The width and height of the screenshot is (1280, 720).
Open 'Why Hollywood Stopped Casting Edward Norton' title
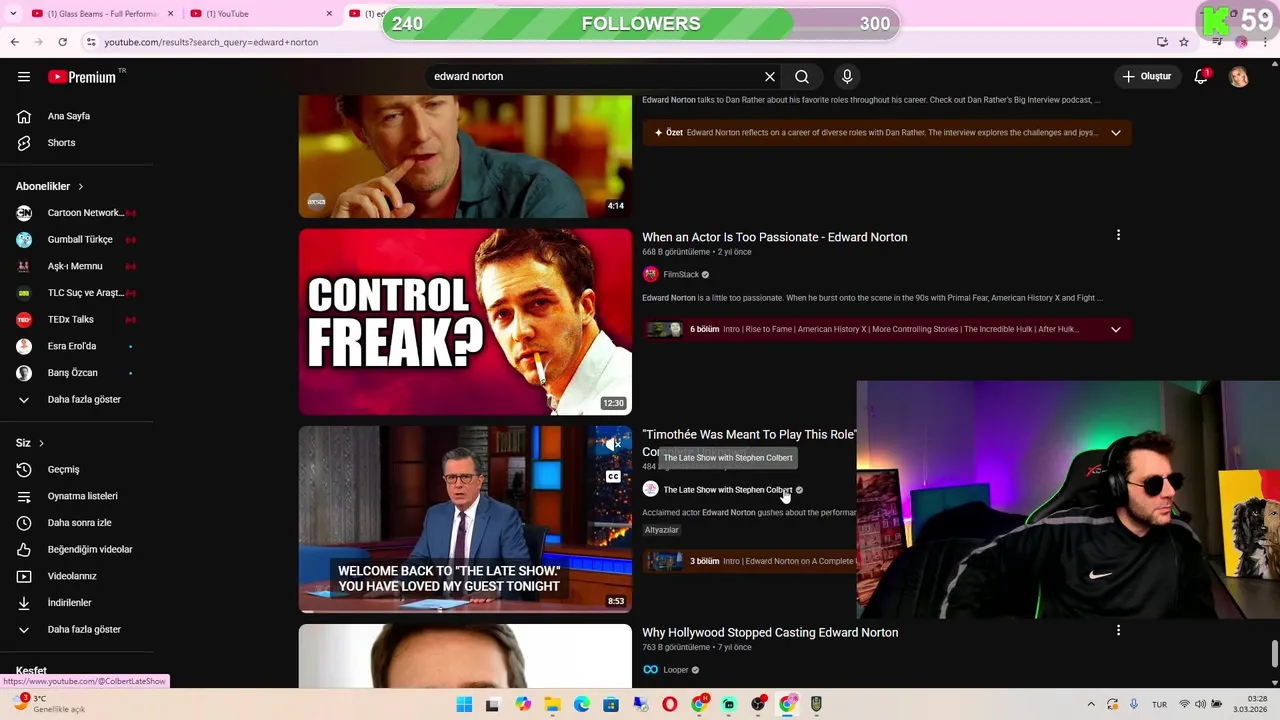(x=770, y=633)
